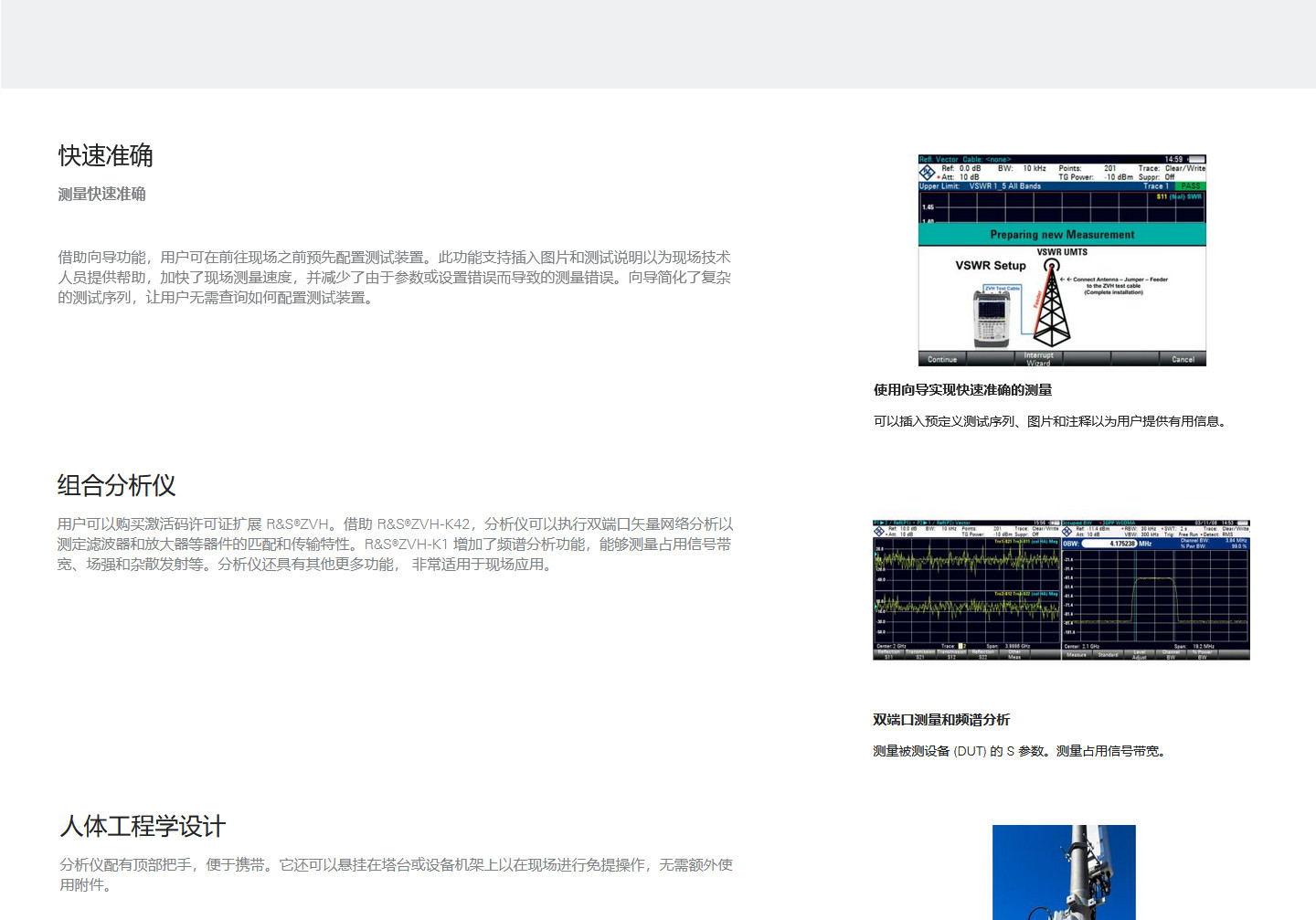Click the handheld ZVH analyzer picture
The width and height of the screenshot is (1316, 920).
[x=992, y=317]
